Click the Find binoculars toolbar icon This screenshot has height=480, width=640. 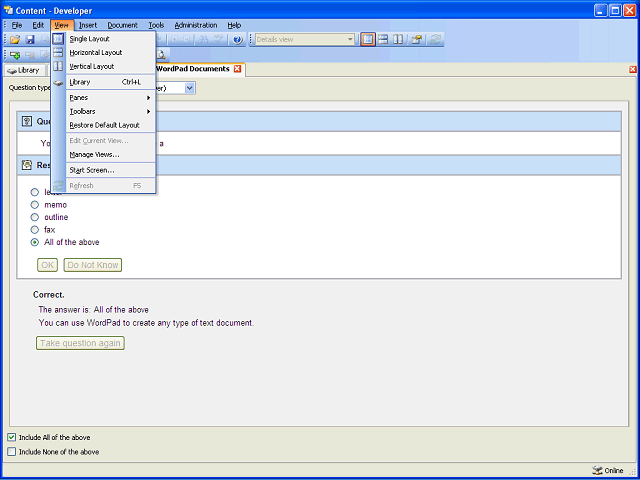click(203, 40)
